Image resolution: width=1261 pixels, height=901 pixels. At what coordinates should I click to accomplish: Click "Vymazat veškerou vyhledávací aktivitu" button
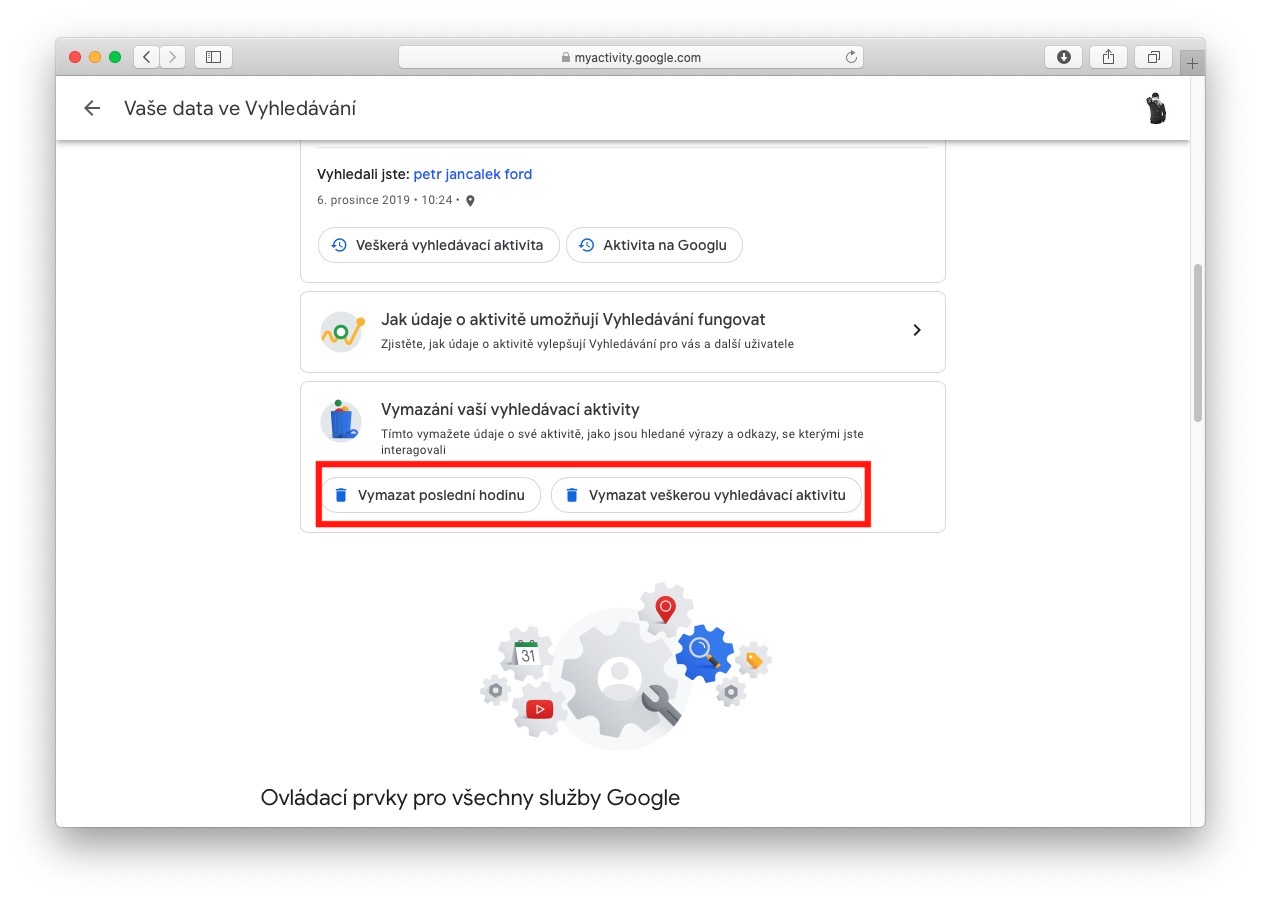click(706, 495)
